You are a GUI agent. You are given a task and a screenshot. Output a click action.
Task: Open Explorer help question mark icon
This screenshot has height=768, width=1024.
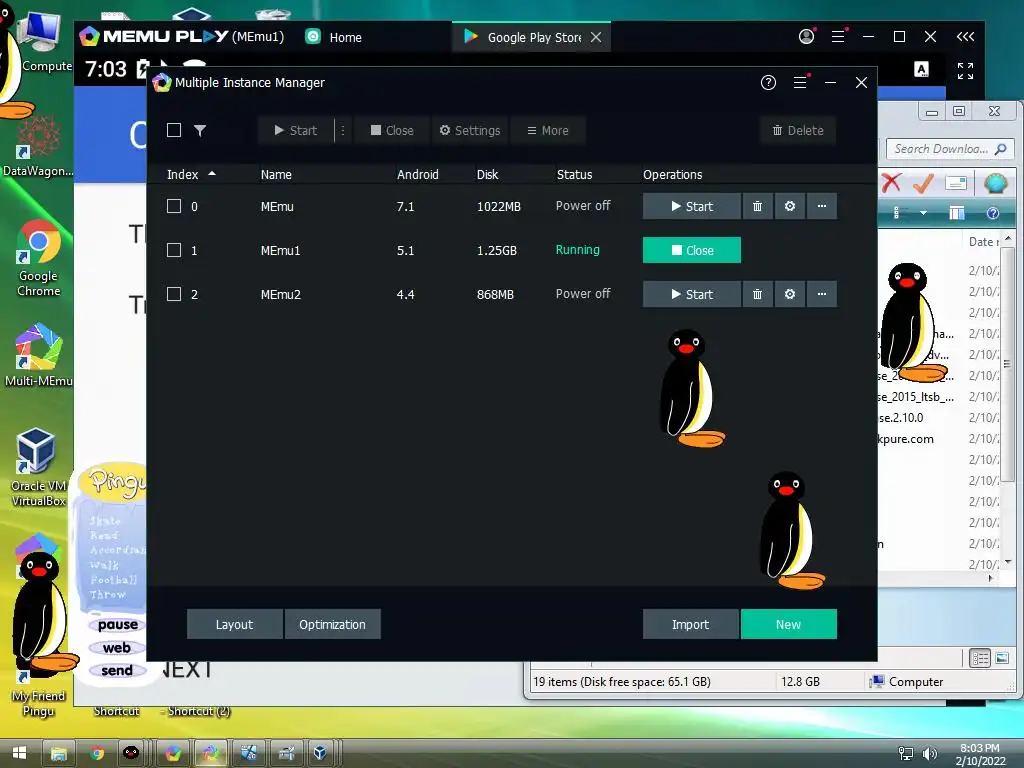coord(993,213)
